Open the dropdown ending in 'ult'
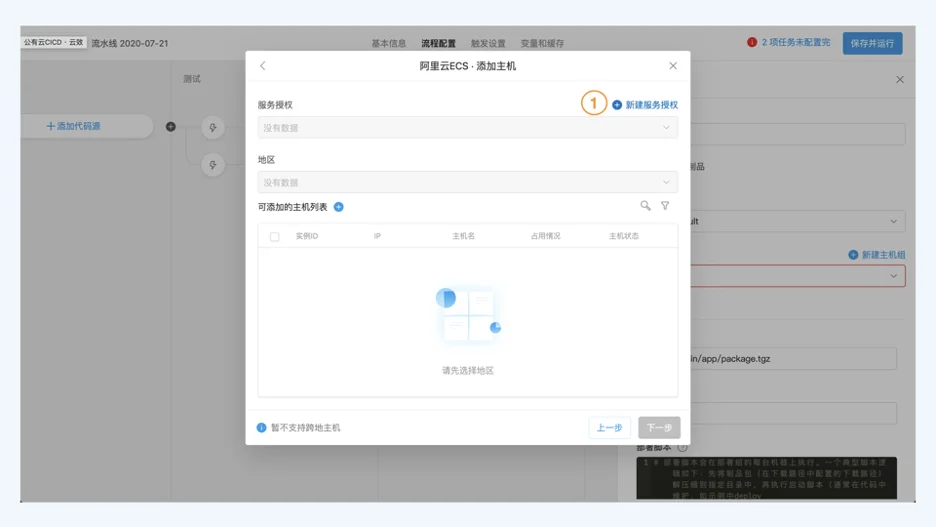936x528 pixels. pyautogui.click(x=798, y=221)
